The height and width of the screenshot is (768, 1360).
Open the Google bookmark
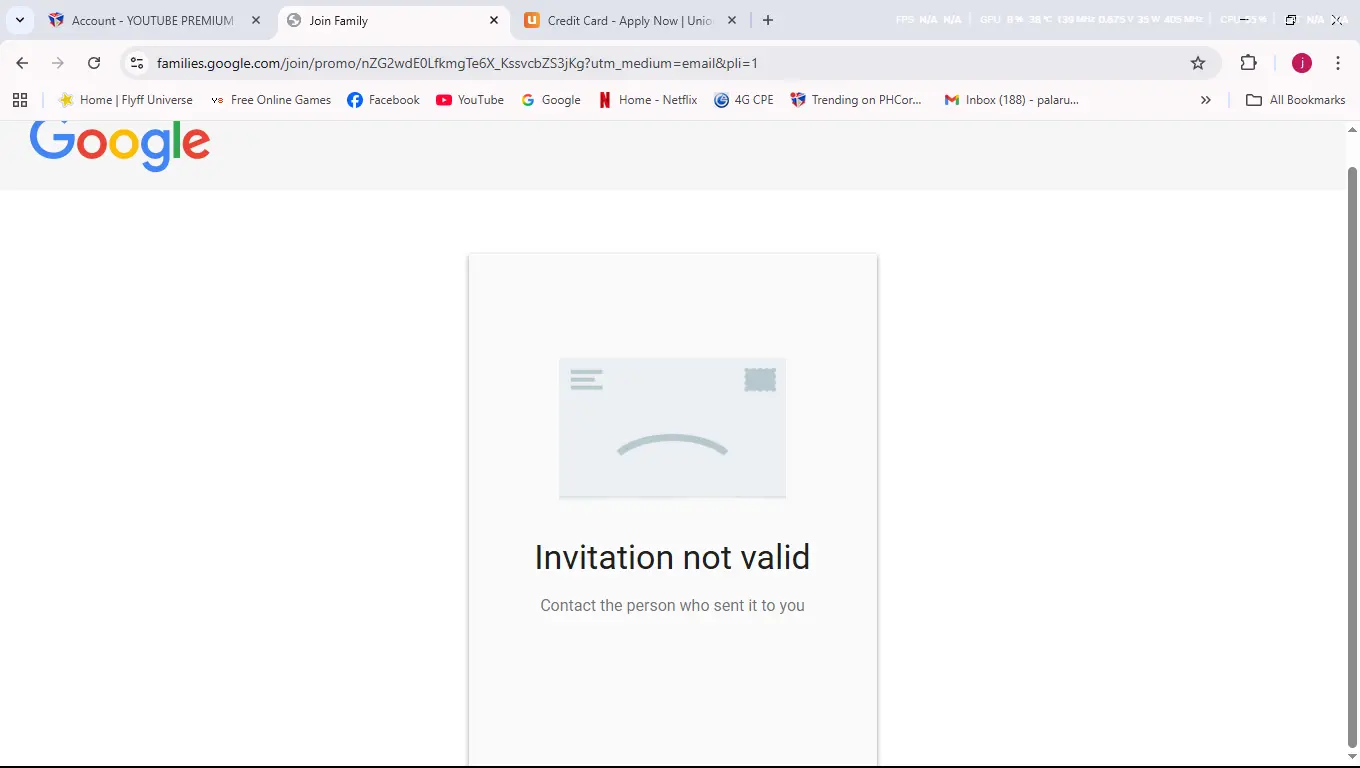pos(551,100)
